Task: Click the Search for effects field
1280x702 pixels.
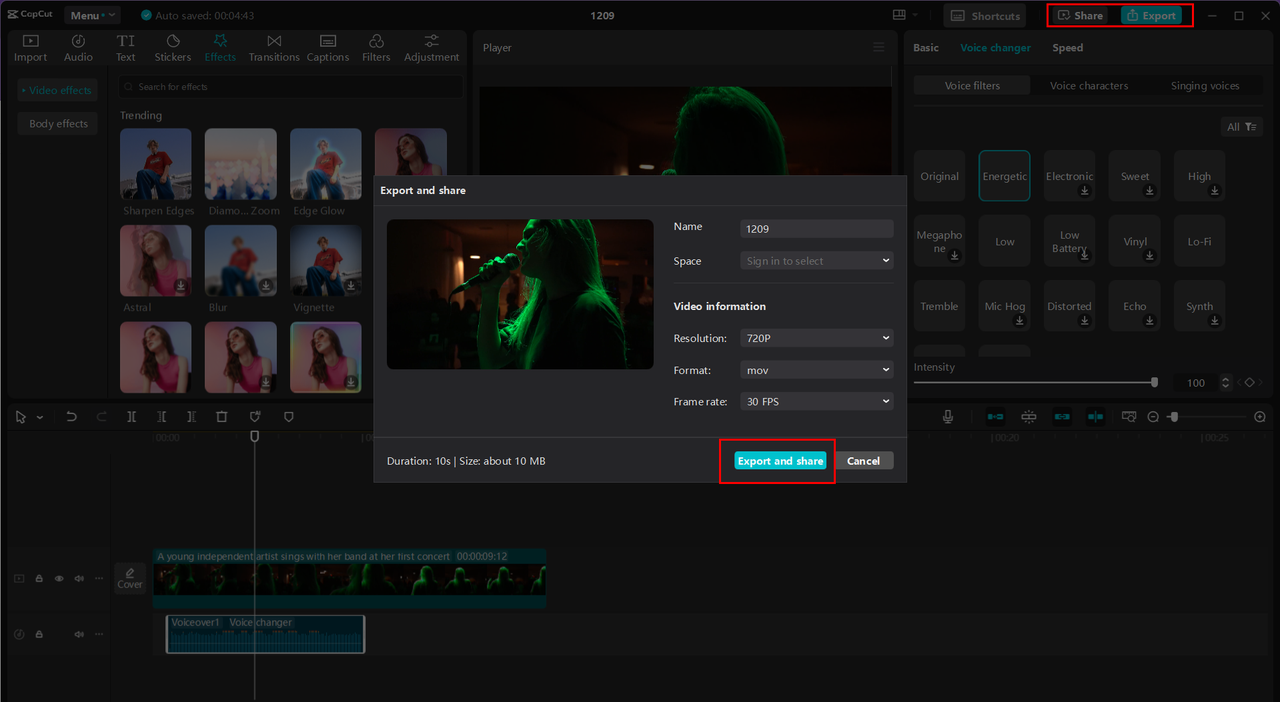Action: (290, 87)
